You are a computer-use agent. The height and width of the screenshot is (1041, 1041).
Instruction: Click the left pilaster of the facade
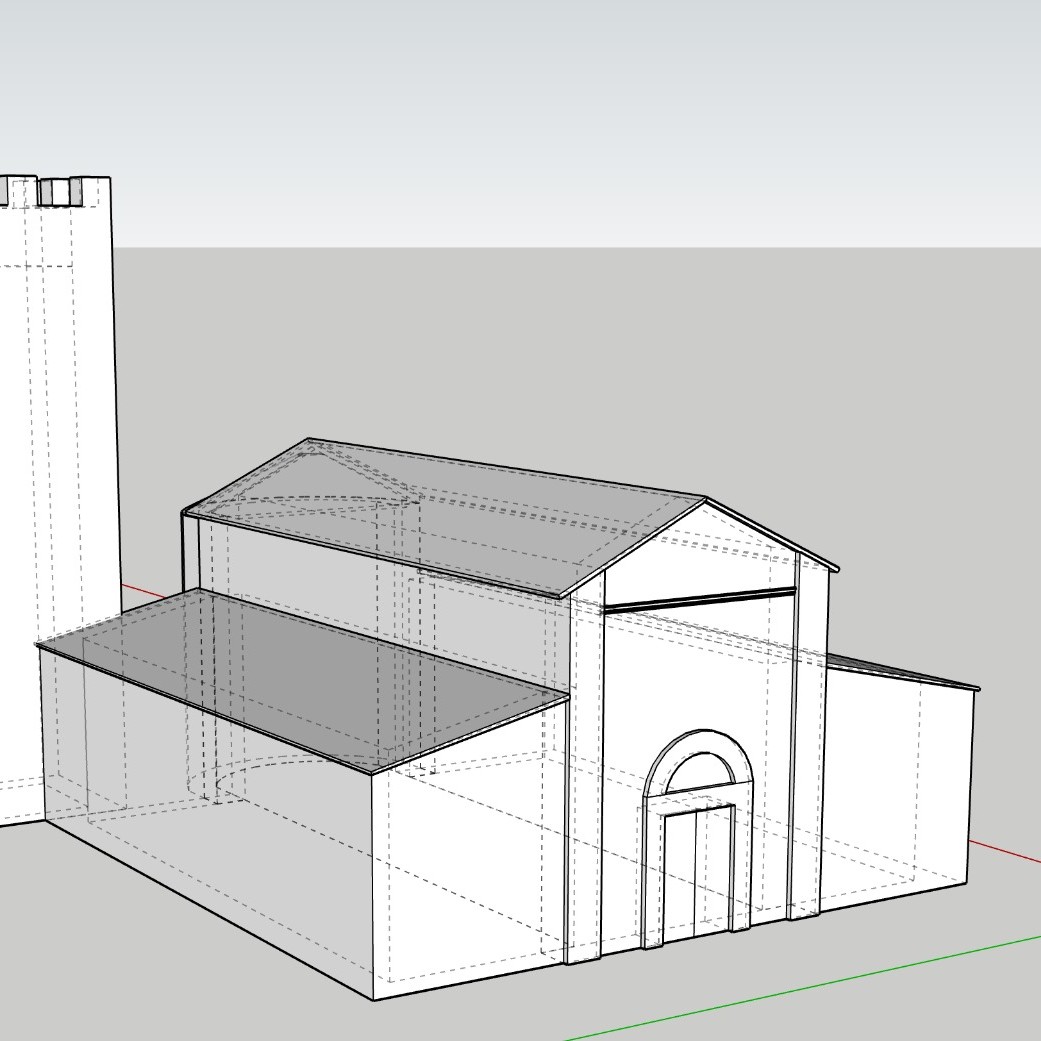(x=585, y=780)
